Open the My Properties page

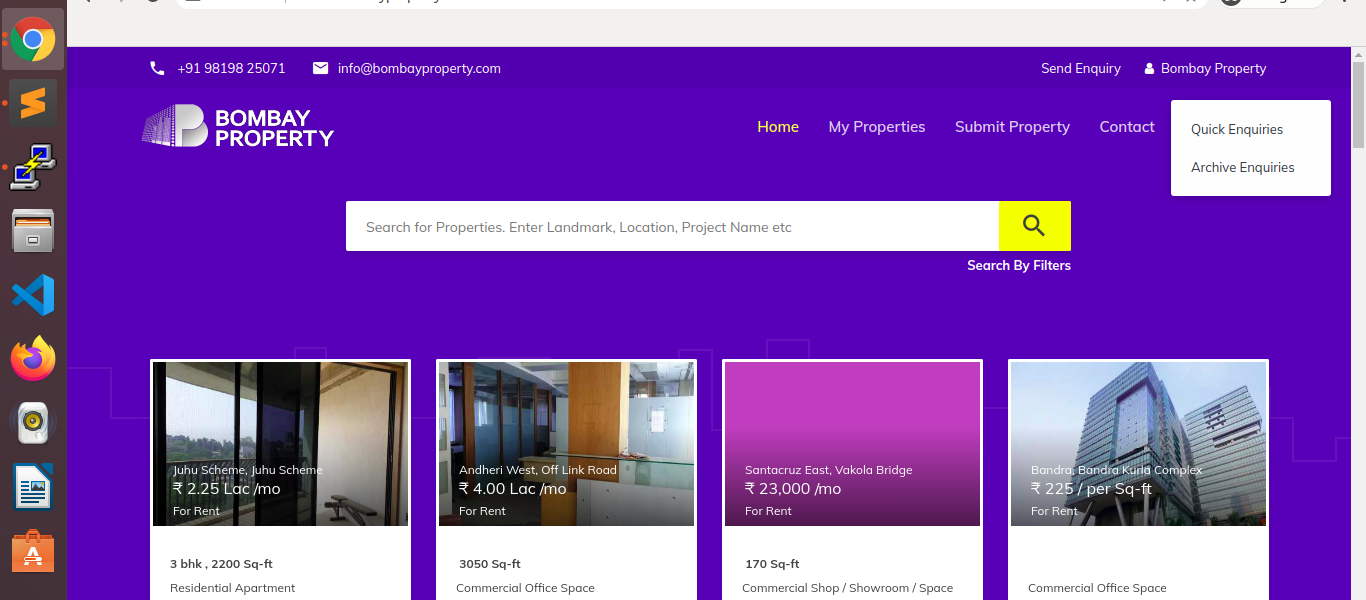(876, 127)
